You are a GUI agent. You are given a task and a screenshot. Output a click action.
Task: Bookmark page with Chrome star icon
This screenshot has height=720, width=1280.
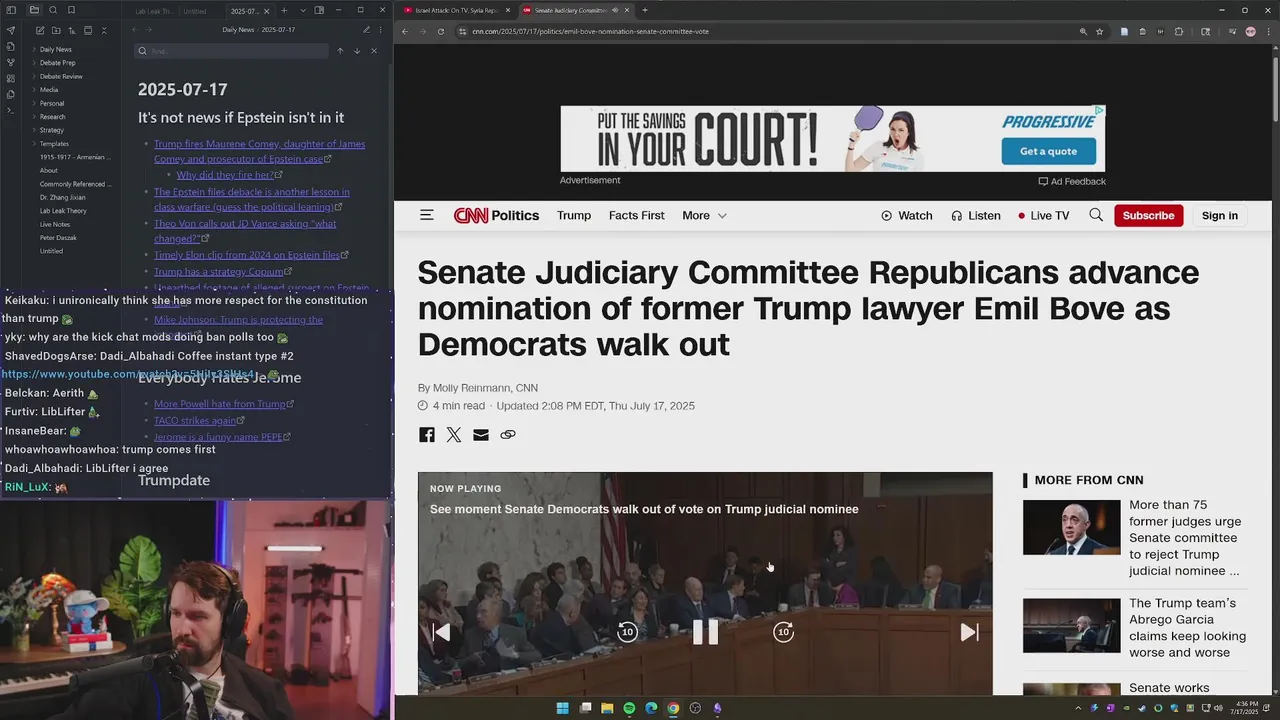click(x=1100, y=31)
